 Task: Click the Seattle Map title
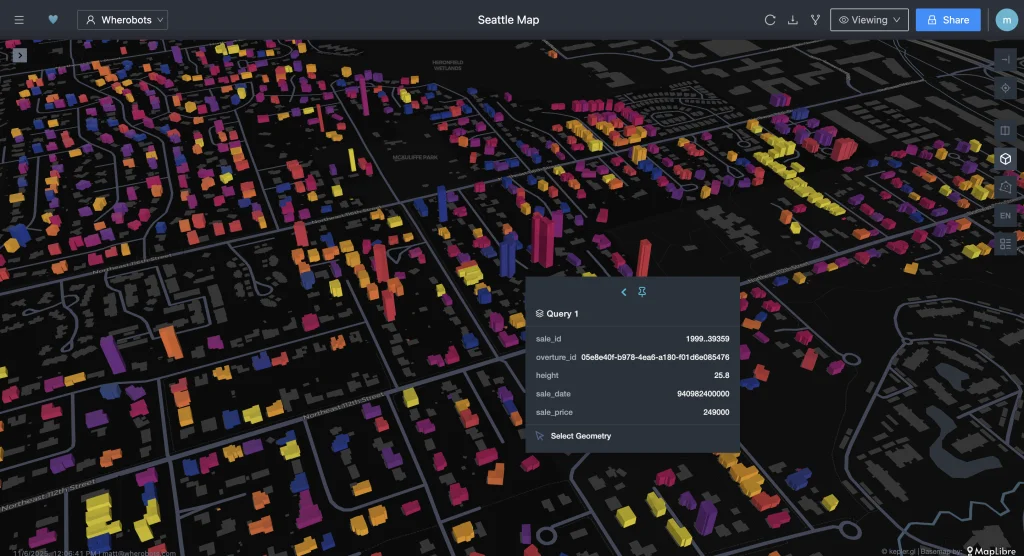[509, 20]
